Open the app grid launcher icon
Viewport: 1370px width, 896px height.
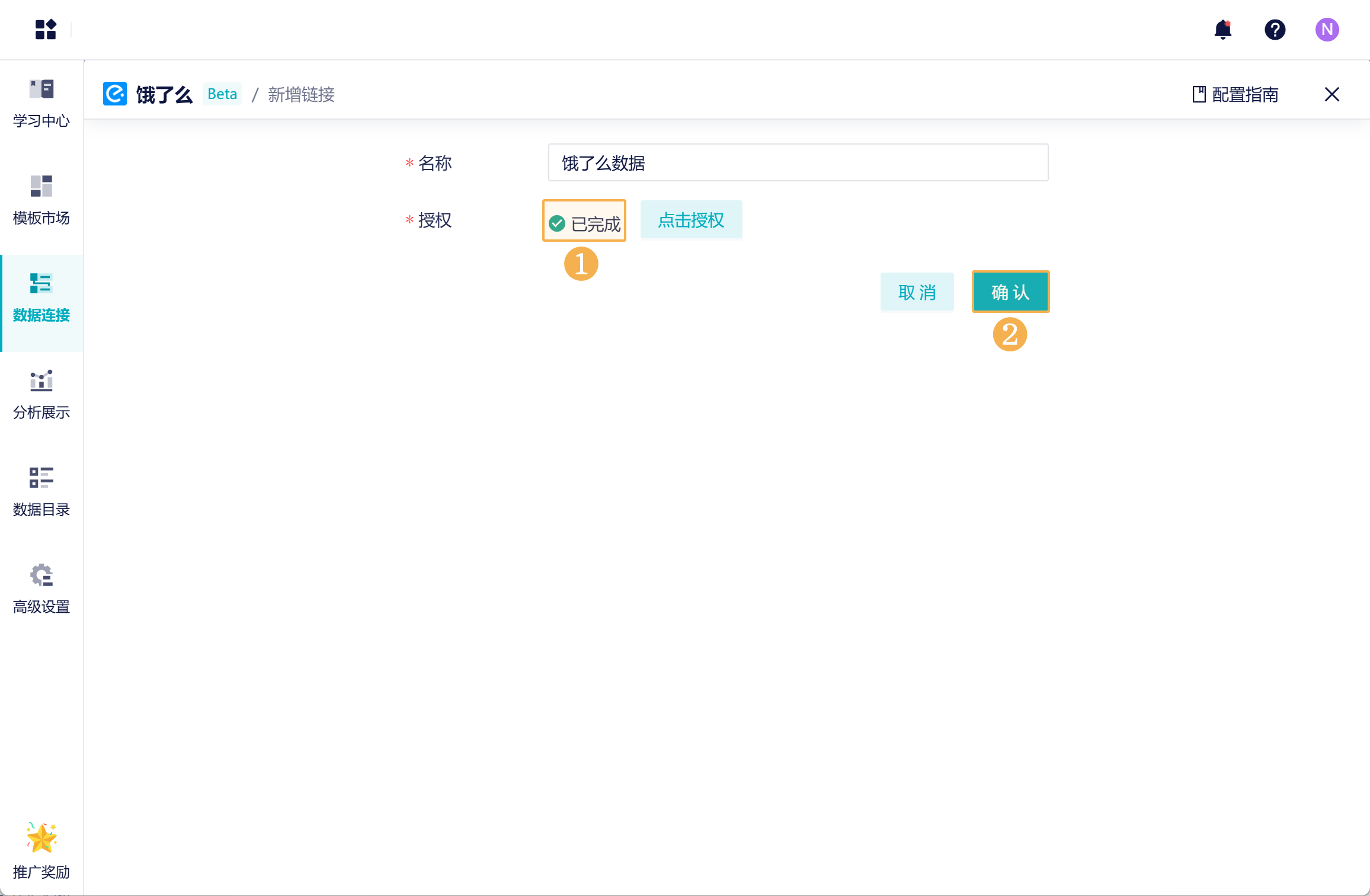click(45, 29)
